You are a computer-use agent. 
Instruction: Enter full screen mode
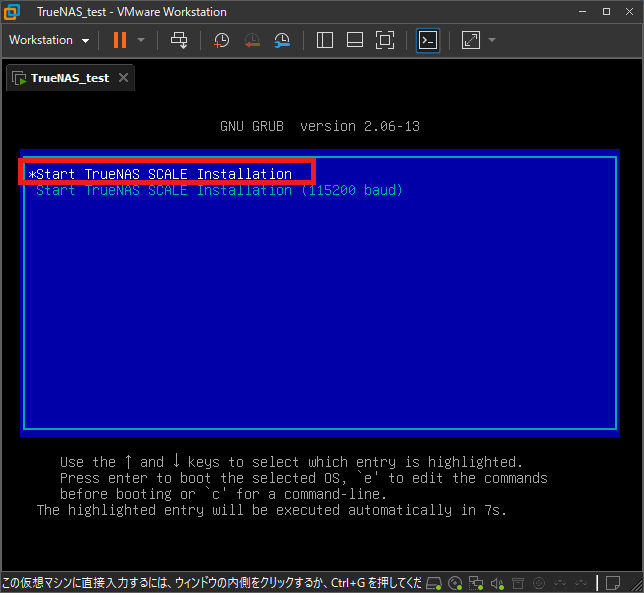[385, 40]
